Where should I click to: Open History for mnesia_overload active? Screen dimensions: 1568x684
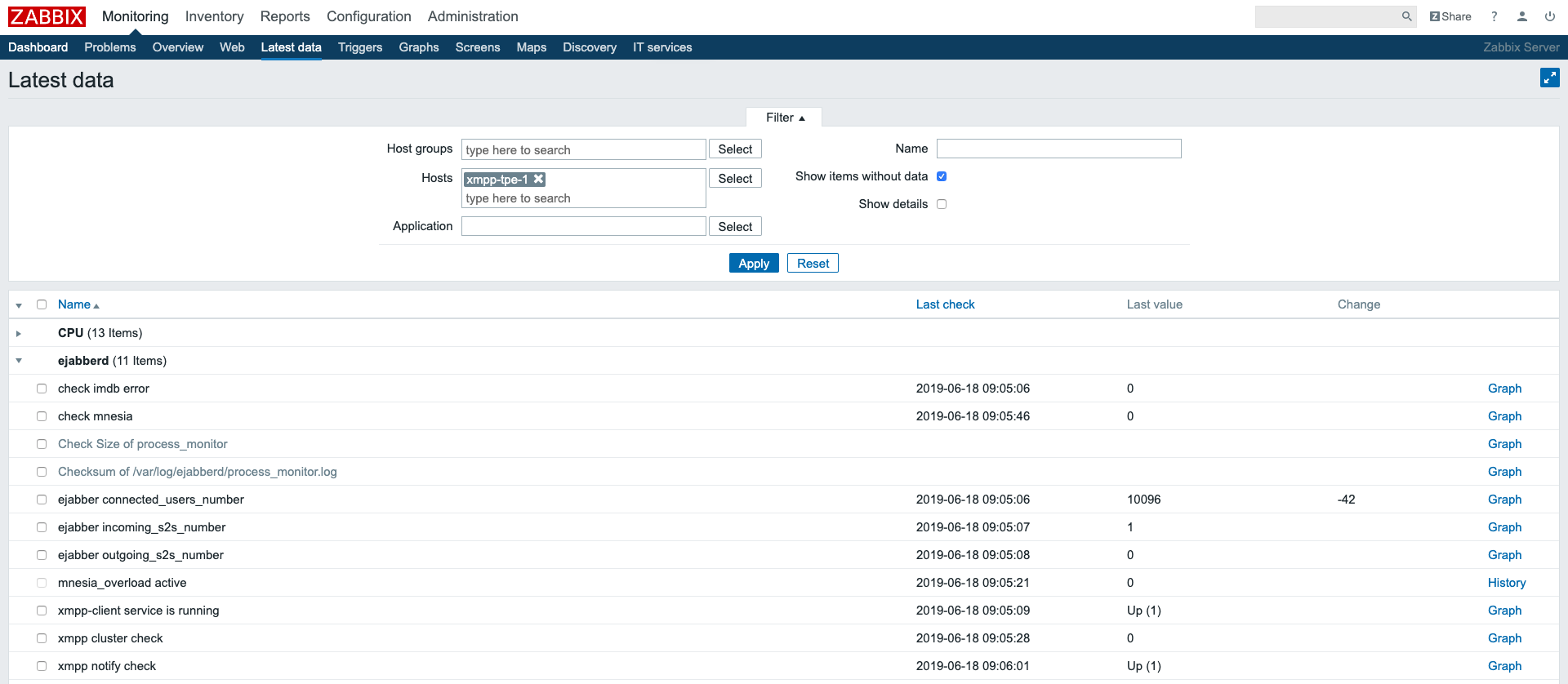[1506, 583]
